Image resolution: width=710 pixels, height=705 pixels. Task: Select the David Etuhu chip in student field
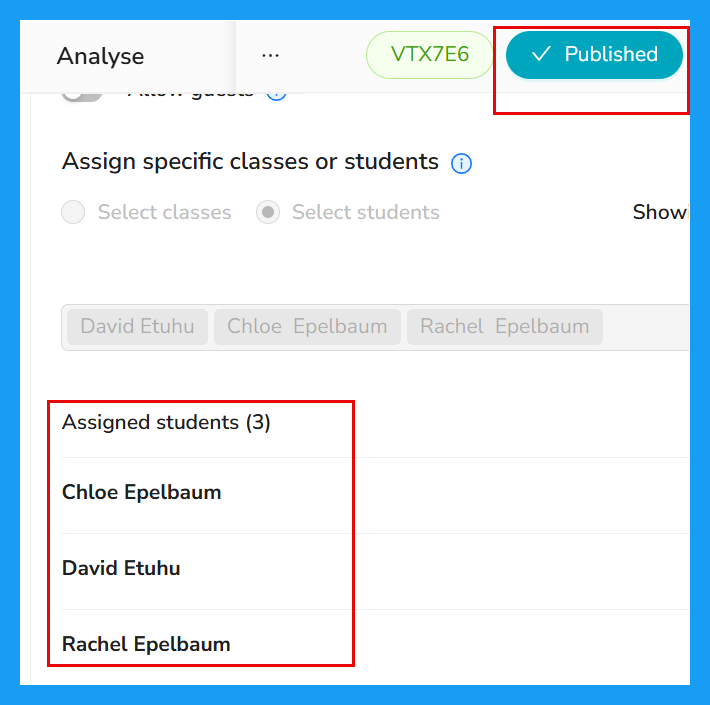137,326
